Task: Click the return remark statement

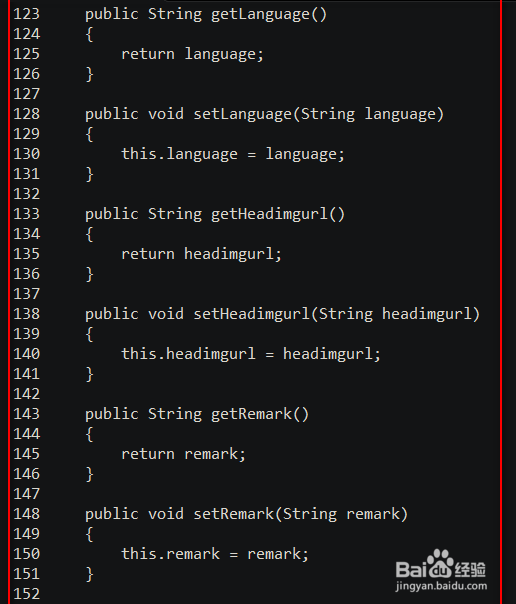Action: [184, 454]
